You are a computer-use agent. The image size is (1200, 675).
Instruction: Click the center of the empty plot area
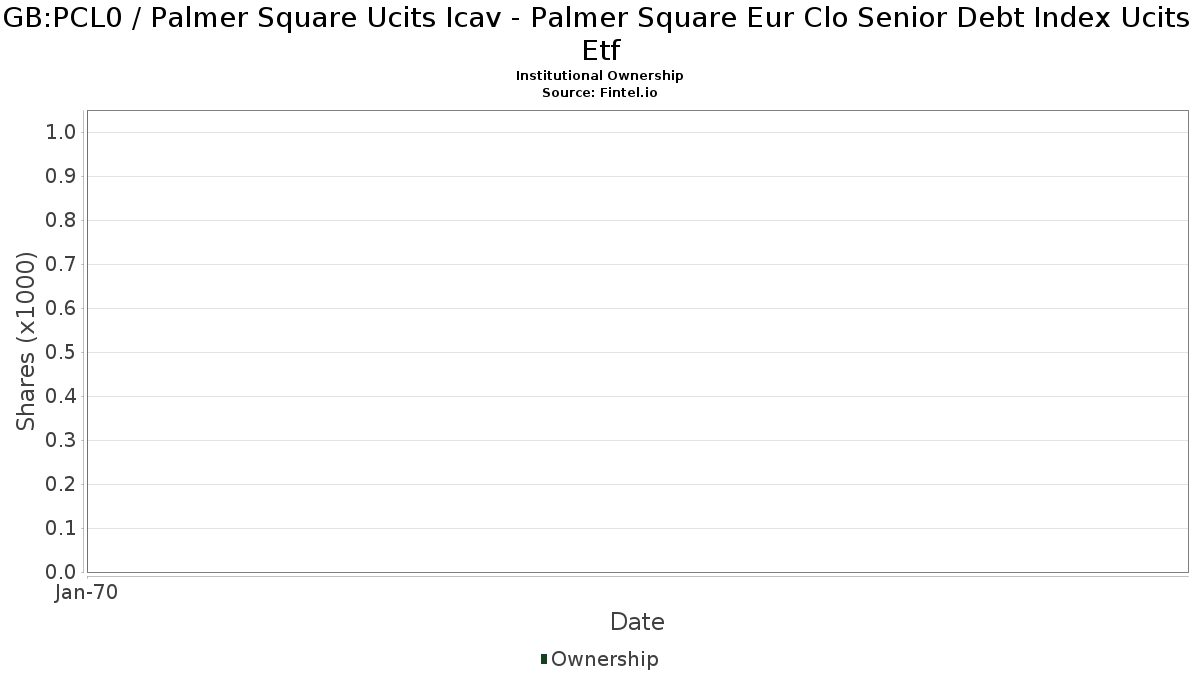(x=637, y=341)
